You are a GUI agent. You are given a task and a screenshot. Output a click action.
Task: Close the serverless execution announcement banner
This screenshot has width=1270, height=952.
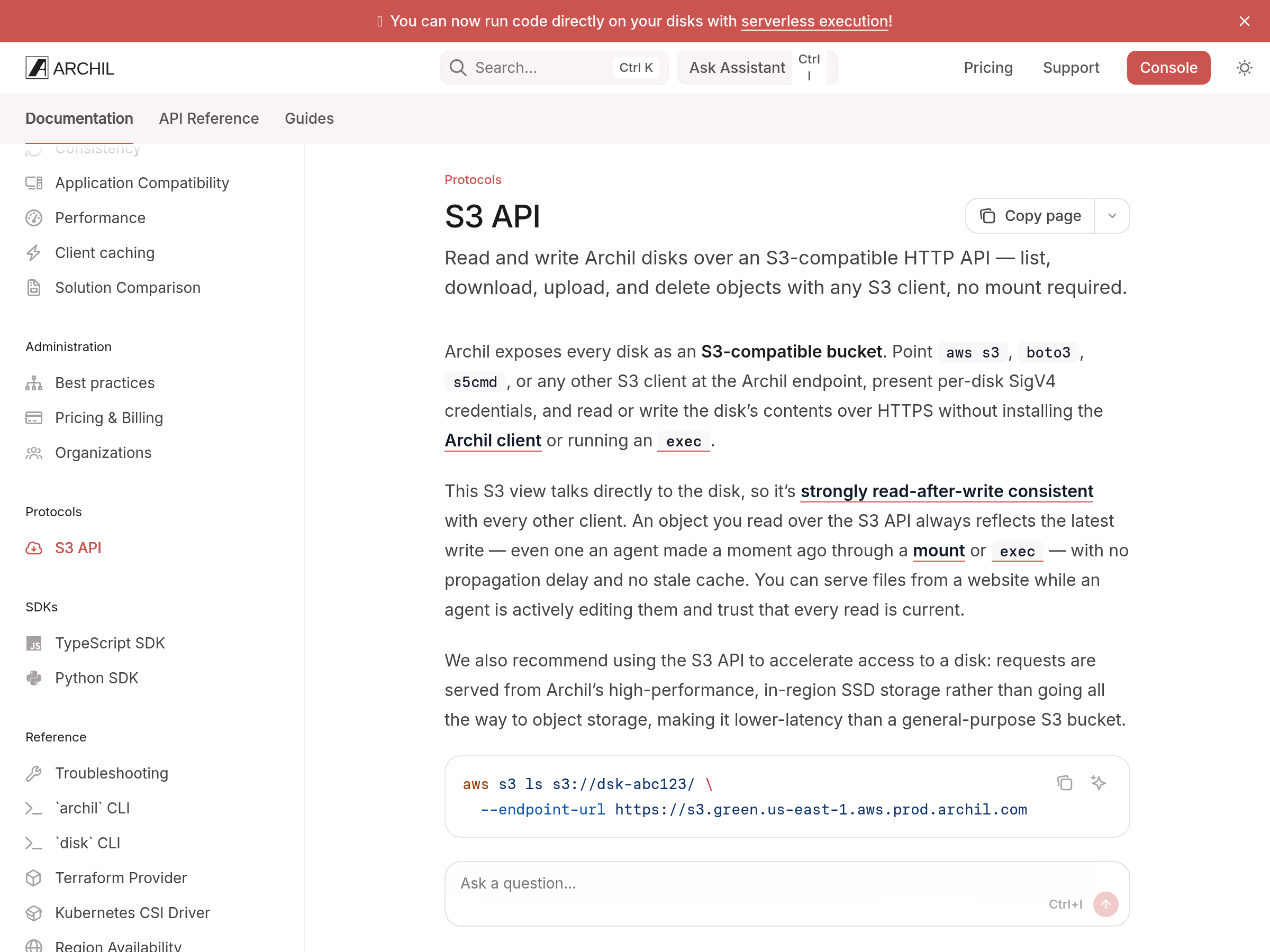click(1244, 21)
